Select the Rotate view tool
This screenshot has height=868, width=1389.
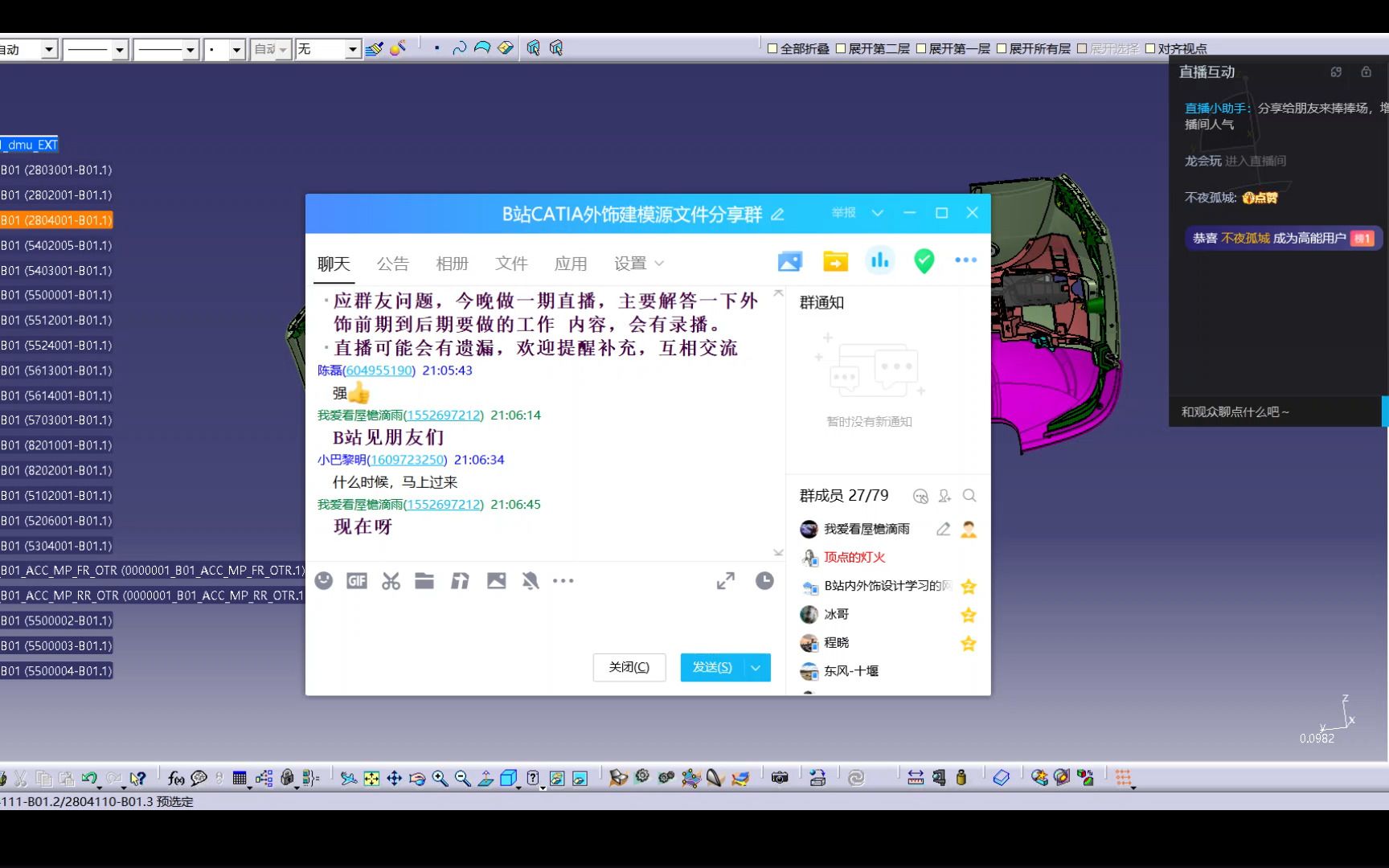(x=416, y=777)
